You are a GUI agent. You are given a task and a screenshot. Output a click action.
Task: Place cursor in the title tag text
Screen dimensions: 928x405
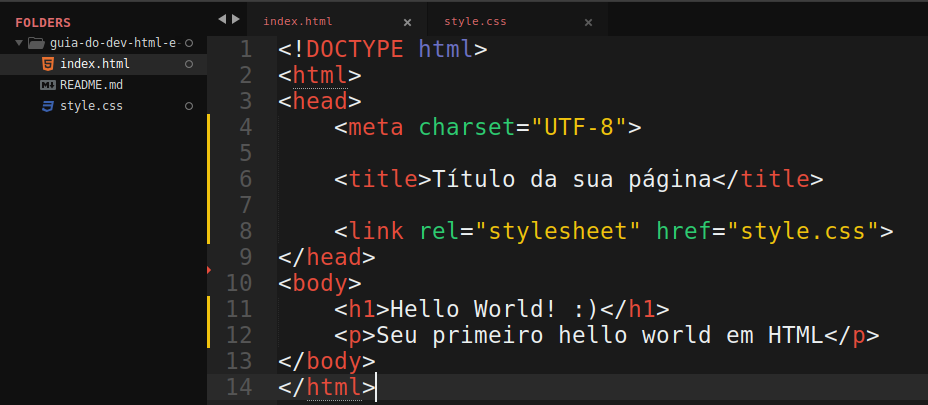point(572,179)
